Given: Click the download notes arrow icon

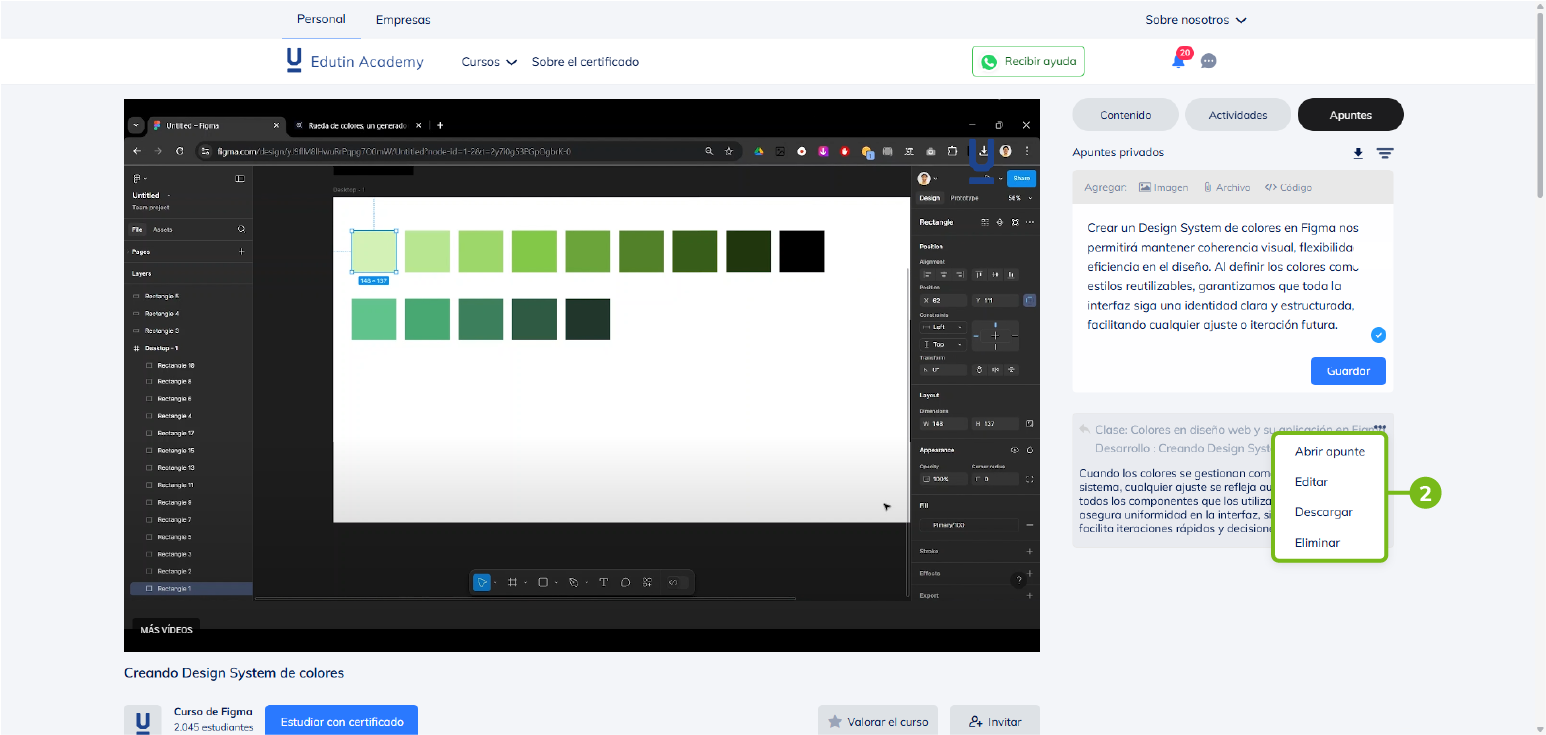Looking at the screenshot, I should click(x=1358, y=153).
